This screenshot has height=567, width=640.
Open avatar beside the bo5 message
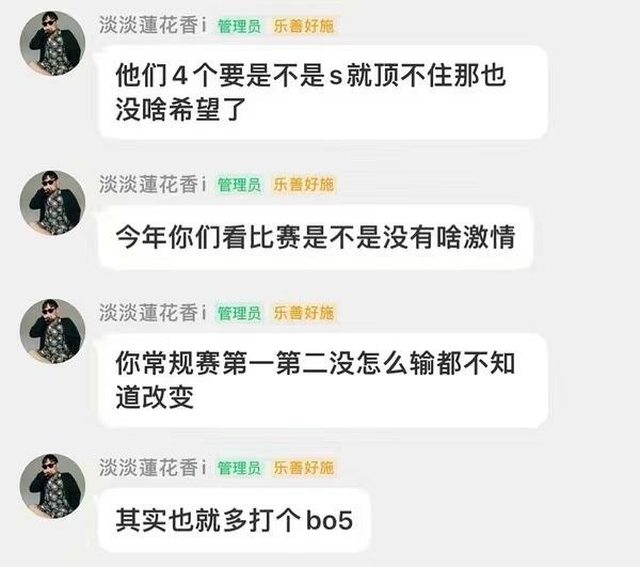coord(53,486)
